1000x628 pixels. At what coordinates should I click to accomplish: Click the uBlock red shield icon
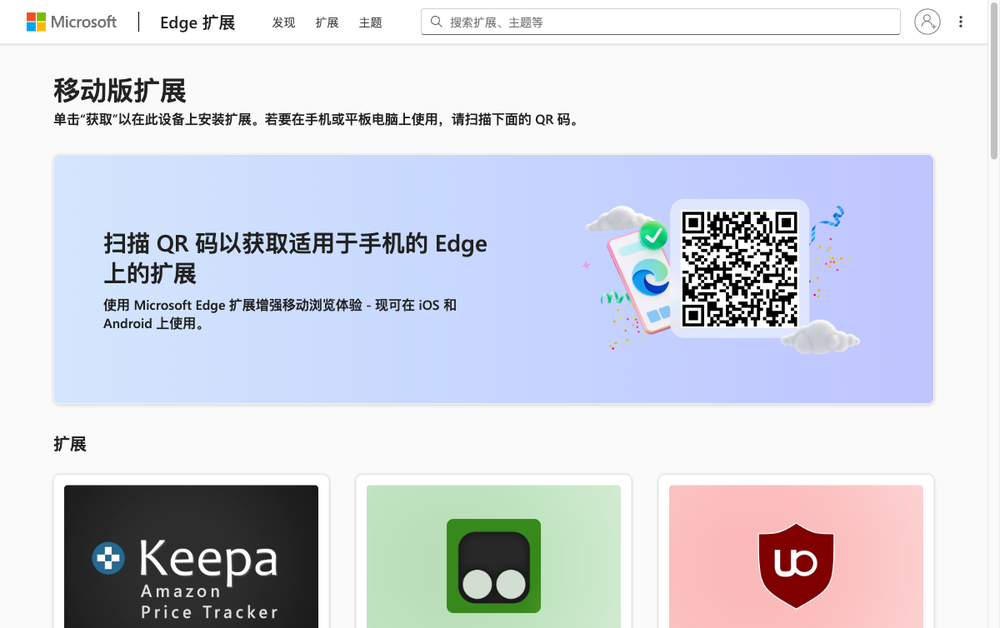tap(796, 566)
